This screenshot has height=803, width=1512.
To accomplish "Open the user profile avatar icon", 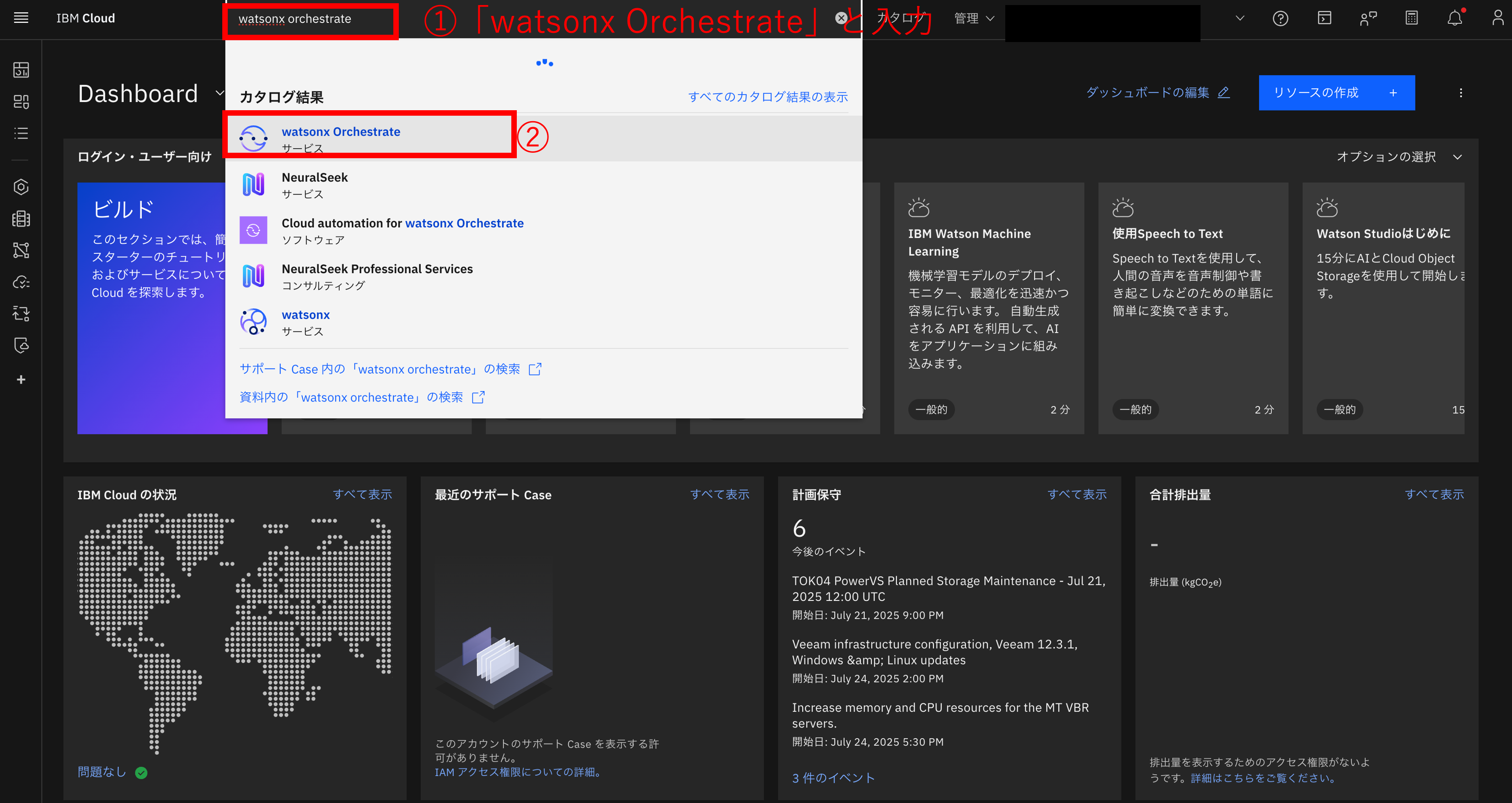I will (1497, 19).
